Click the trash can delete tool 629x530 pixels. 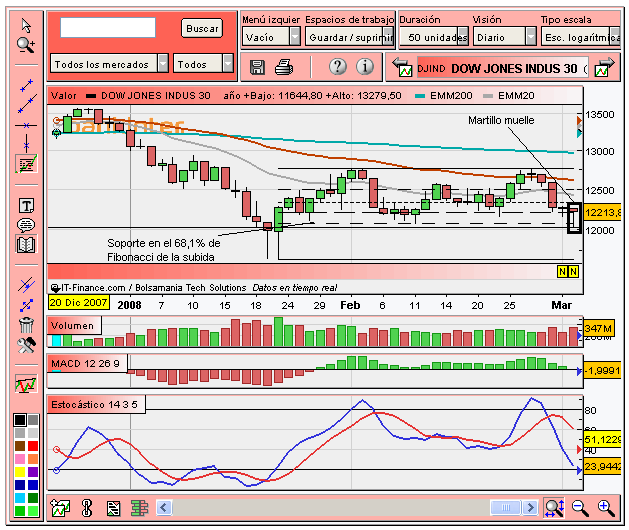pyautogui.click(x=26, y=325)
